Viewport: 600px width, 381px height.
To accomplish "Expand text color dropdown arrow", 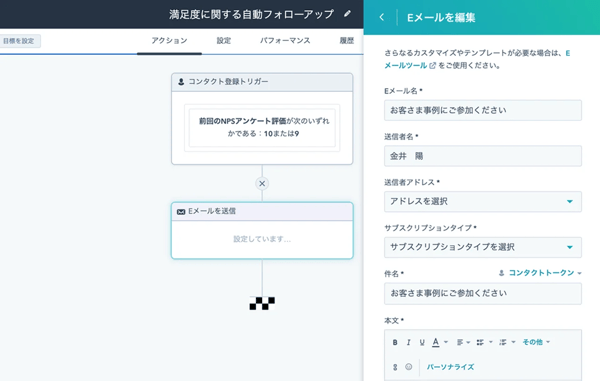I will pos(446,342).
